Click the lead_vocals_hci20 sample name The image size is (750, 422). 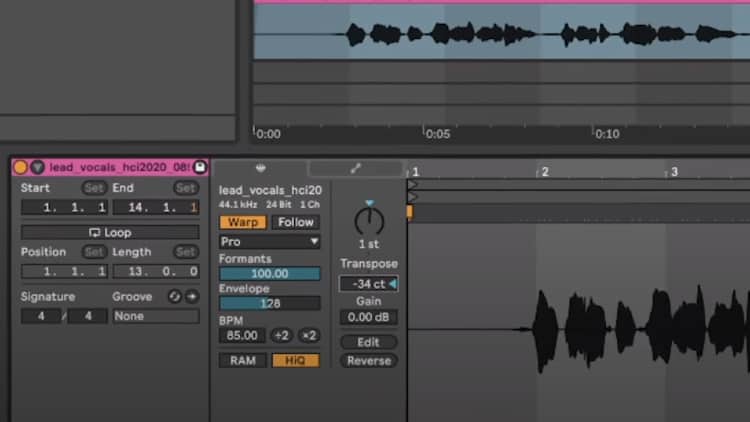270,190
